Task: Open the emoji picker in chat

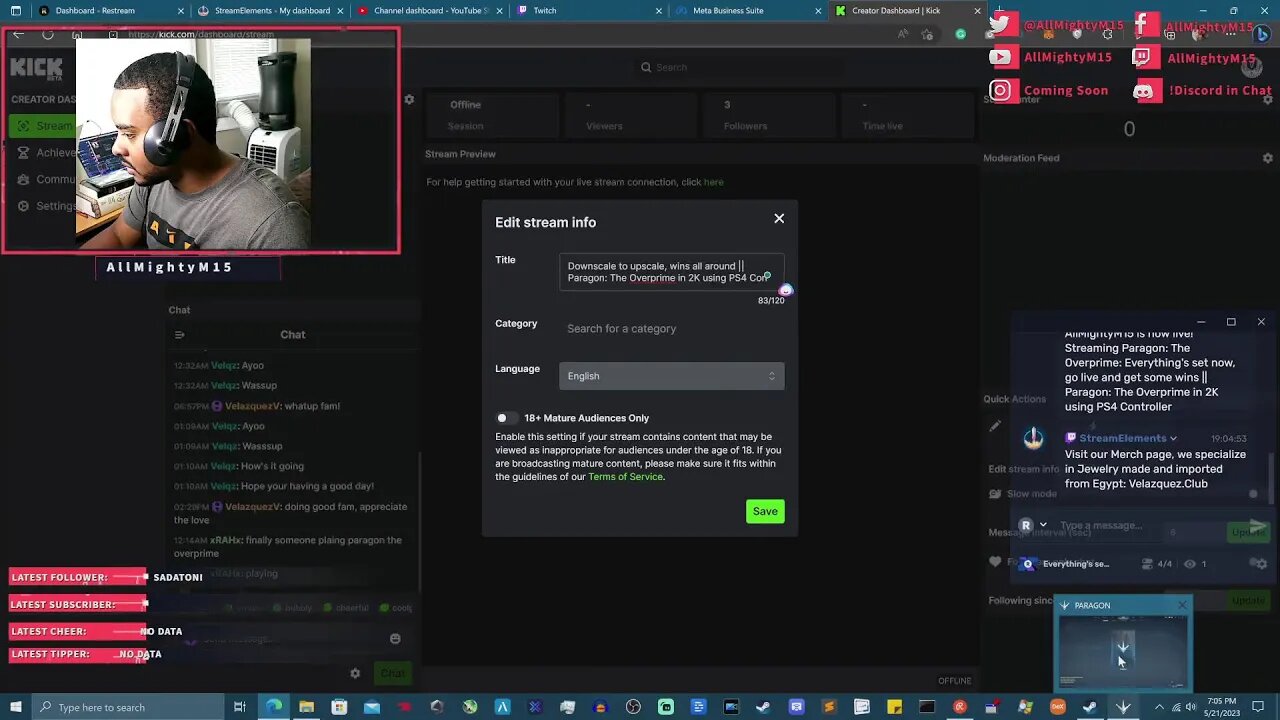Action: pyautogui.click(x=395, y=639)
